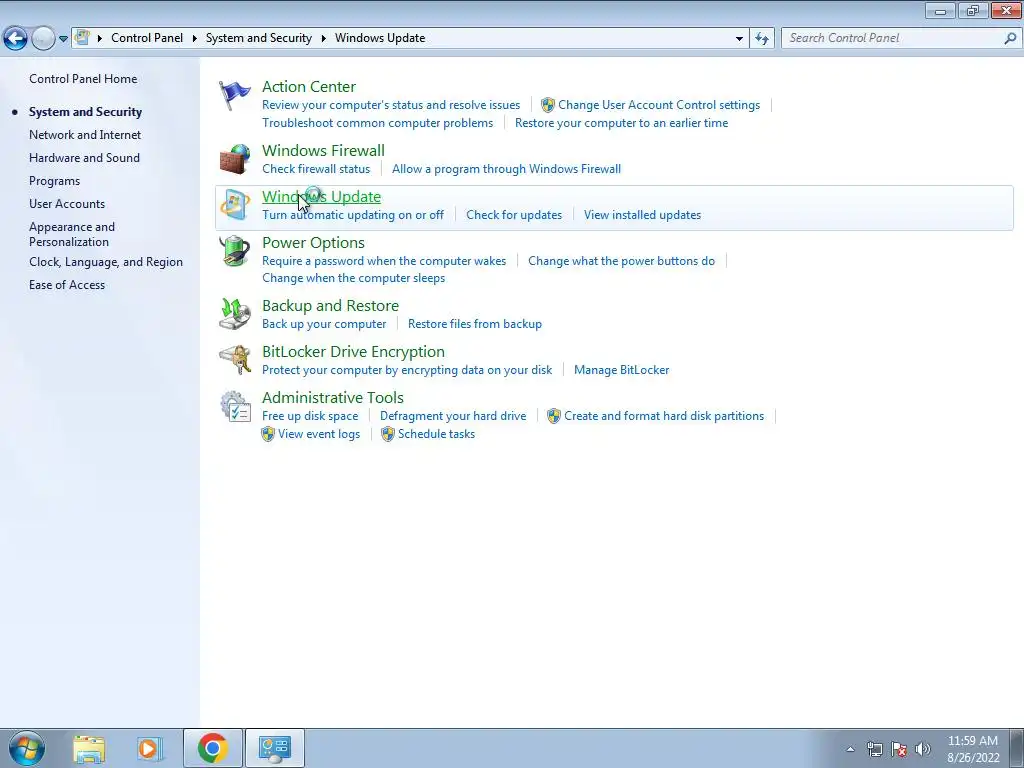This screenshot has height=768, width=1024.
Task: Open the Power Options heading
Action: [x=313, y=242]
